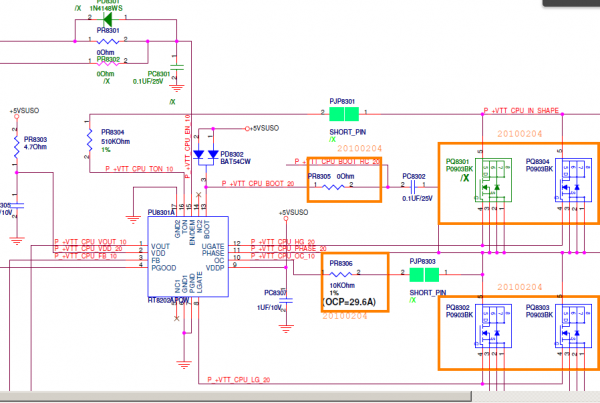Select the 1N4148WS part value text
This screenshot has width=600, height=403.
(x=106, y=8)
